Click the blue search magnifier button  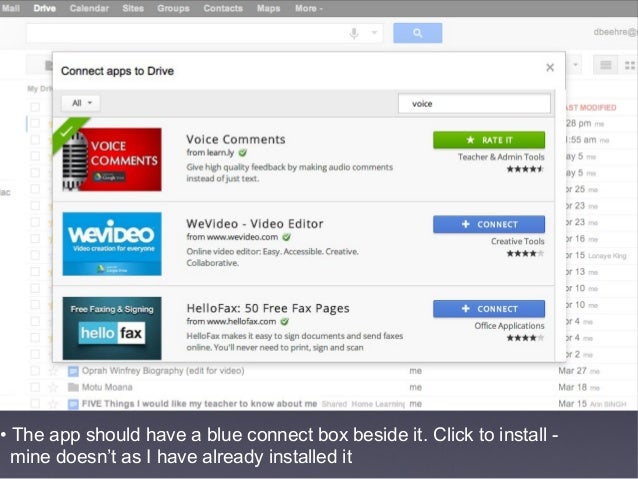click(x=417, y=33)
